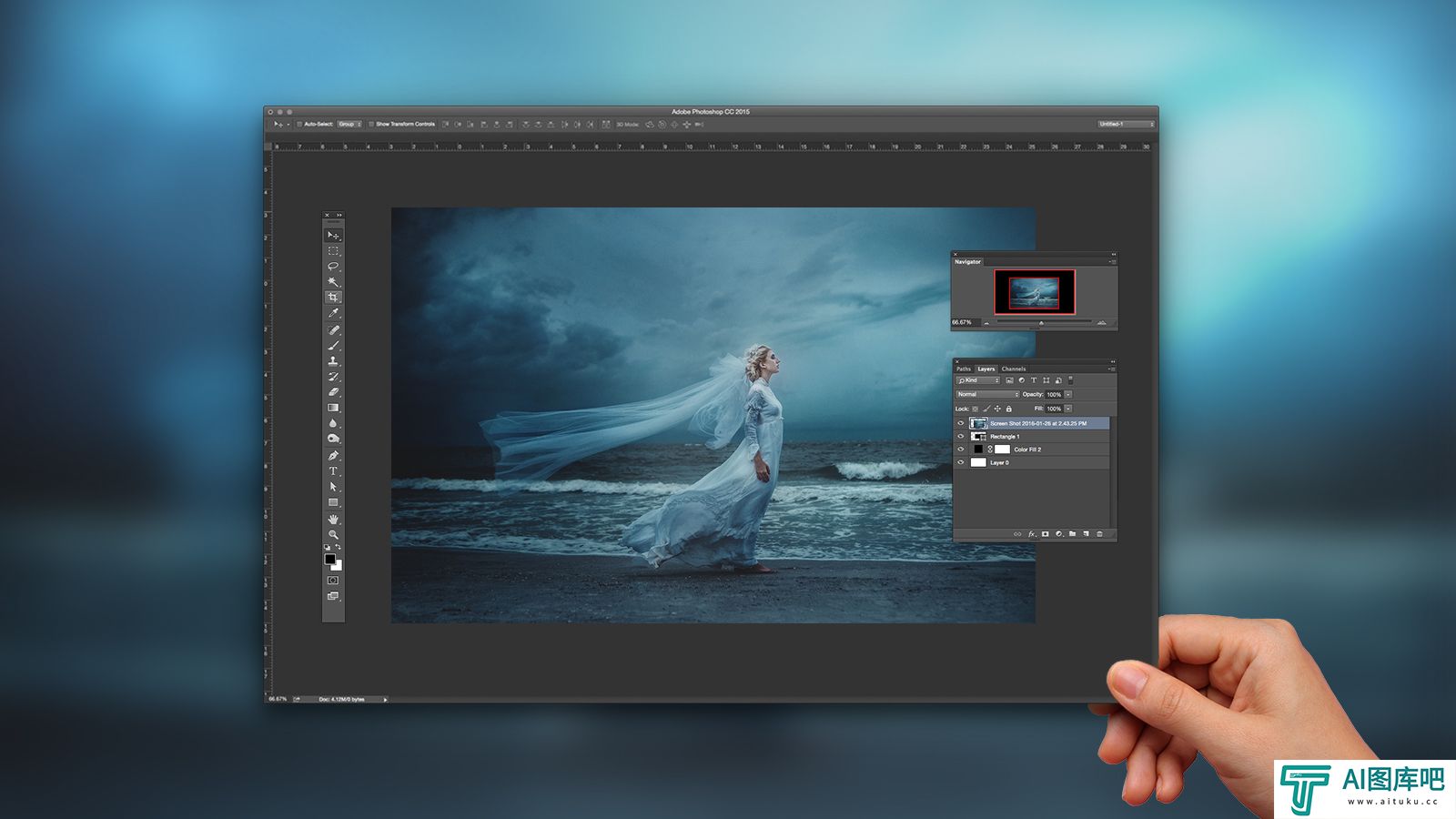This screenshot has width=1456, height=819.
Task: Select the Eraser tool
Action: (333, 391)
